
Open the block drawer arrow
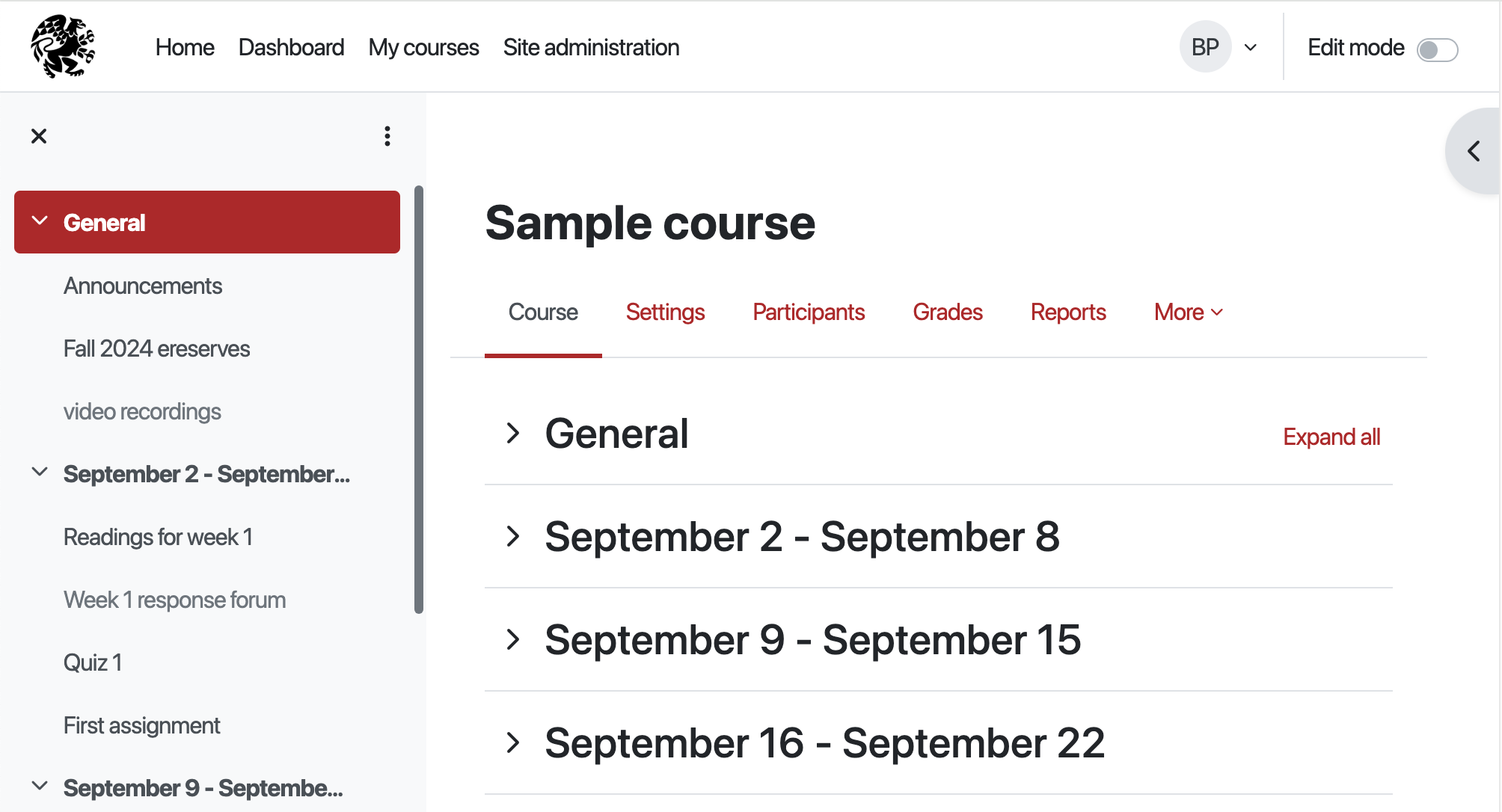pos(1474,152)
